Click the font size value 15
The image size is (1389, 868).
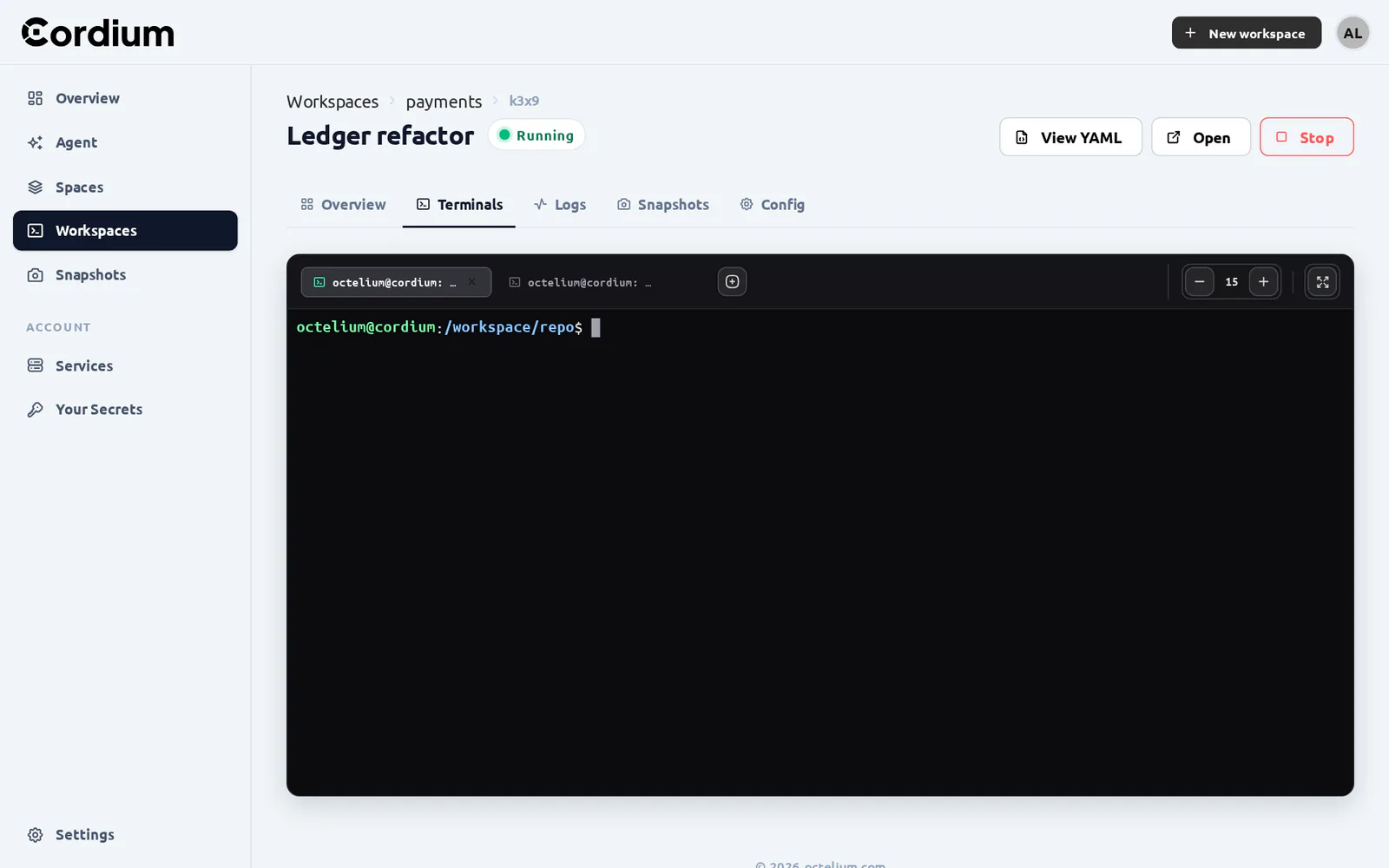tap(1231, 282)
